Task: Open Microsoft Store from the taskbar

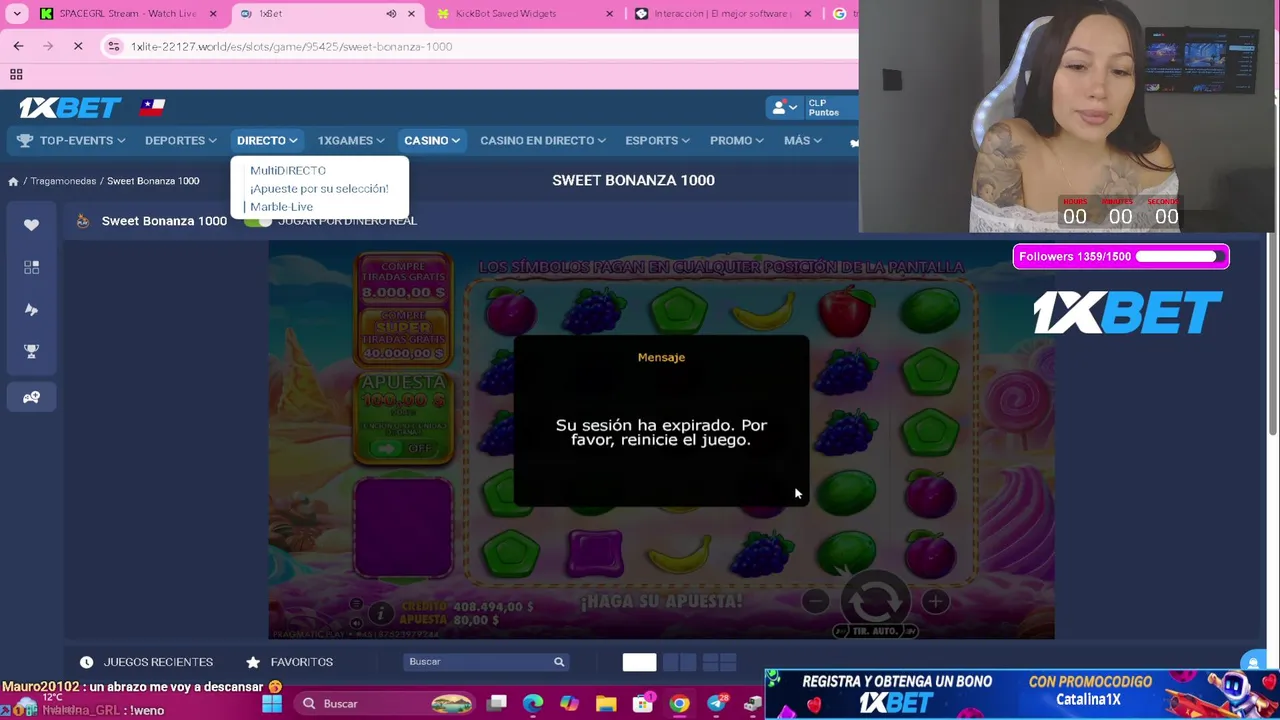Action: pyautogui.click(x=643, y=704)
